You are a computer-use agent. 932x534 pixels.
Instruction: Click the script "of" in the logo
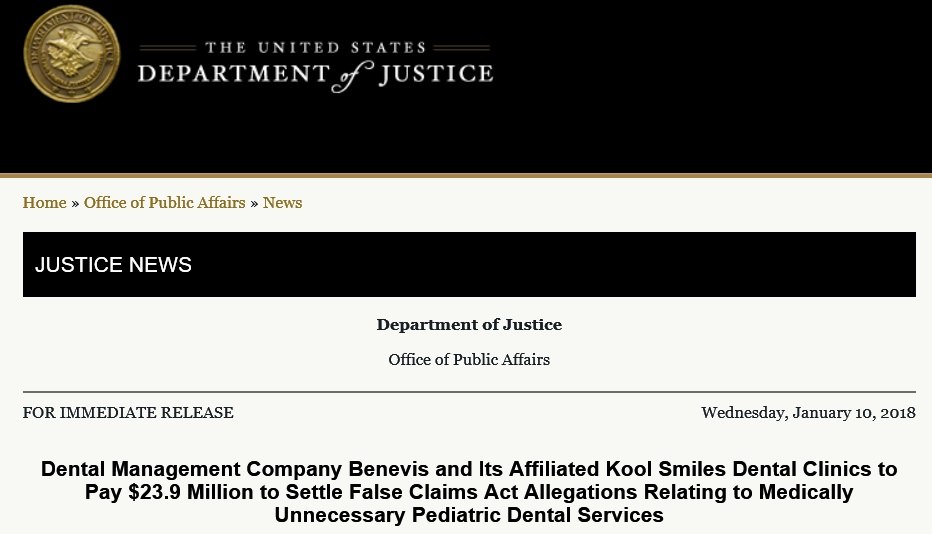[x=353, y=77]
